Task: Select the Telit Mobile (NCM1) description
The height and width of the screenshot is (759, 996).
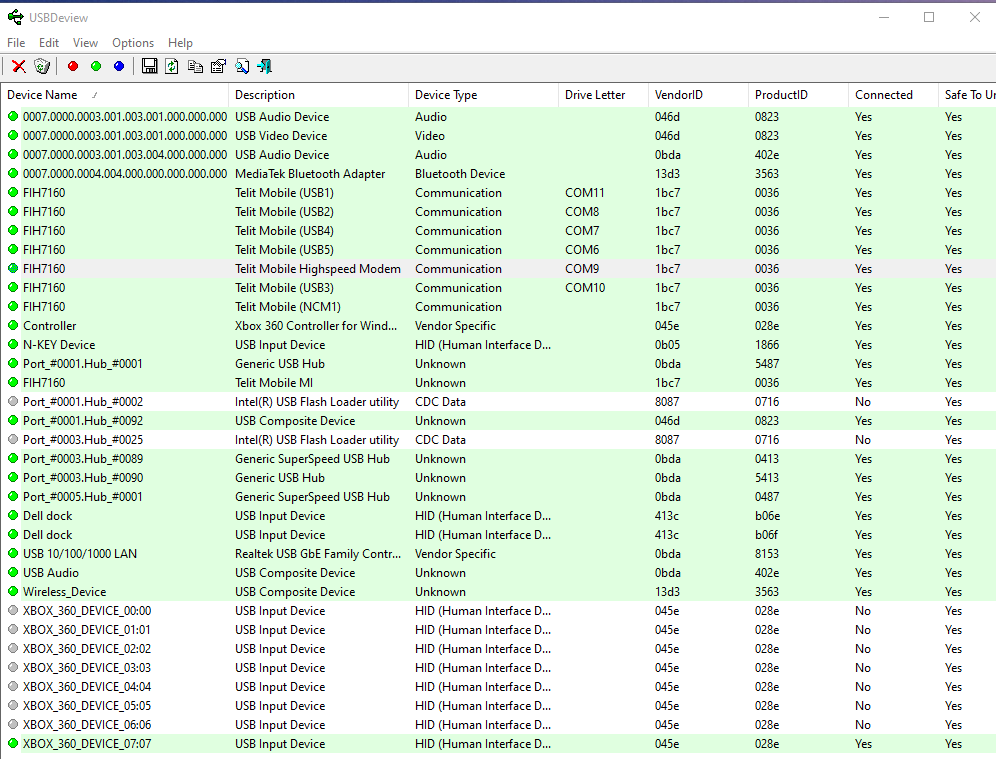Action: click(288, 306)
